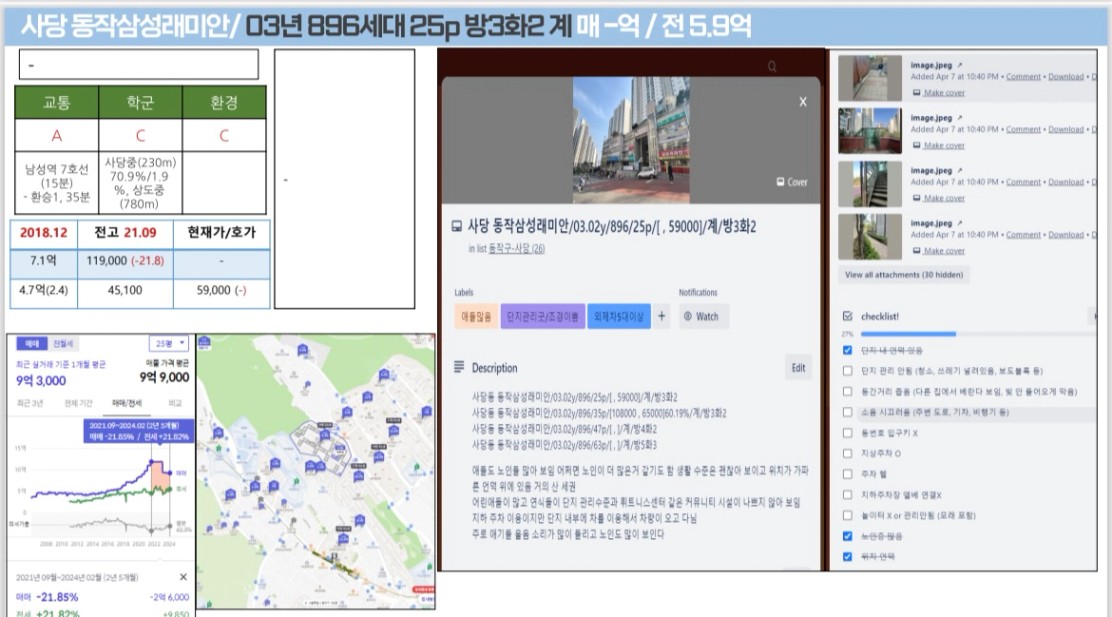Viewport: 1112px width, 617px height.
Task: Open the second attachment thumbnail
Action: [x=869, y=130]
